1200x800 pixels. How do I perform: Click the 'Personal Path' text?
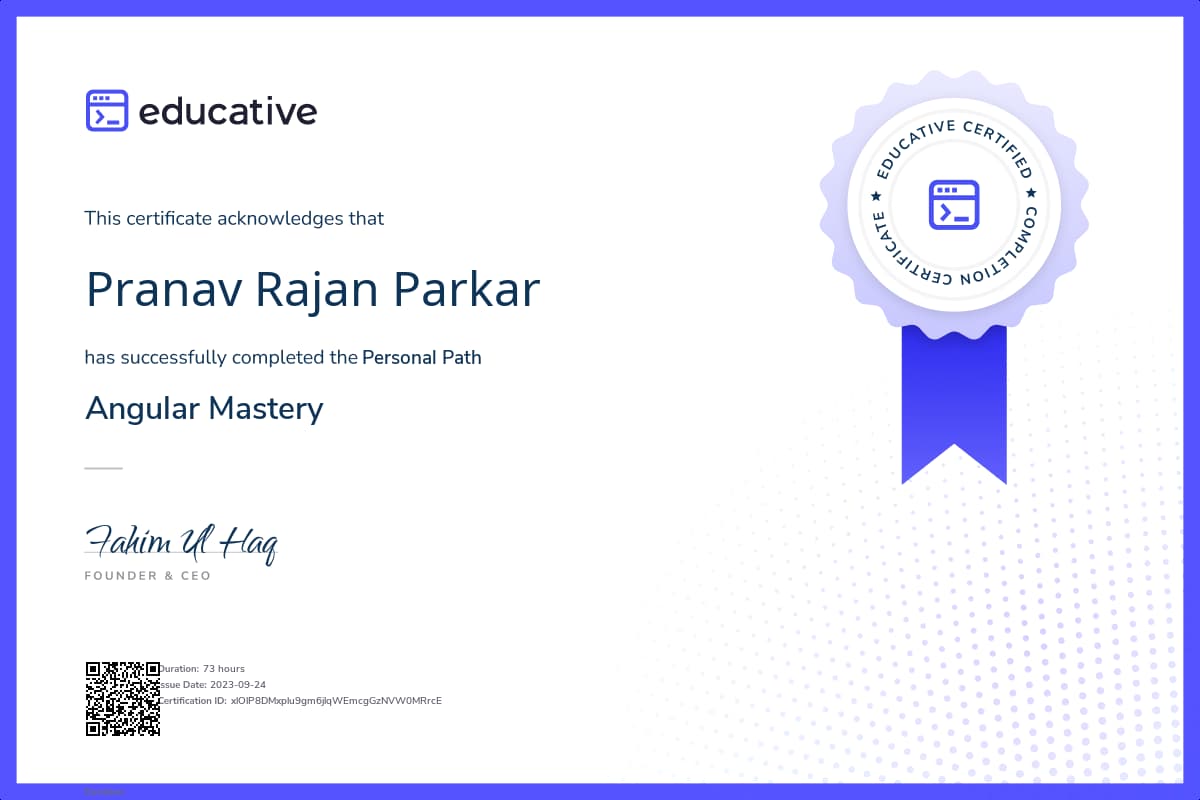tap(422, 357)
